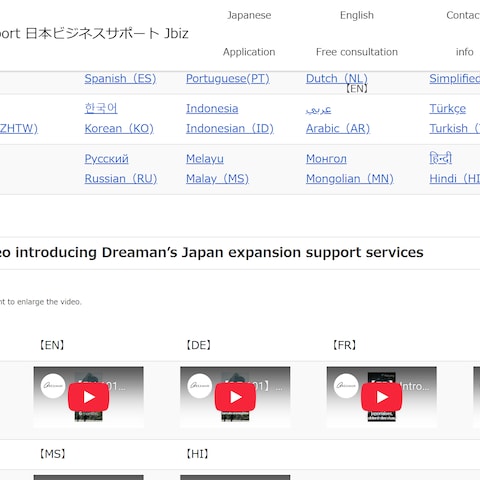480x480 pixels.
Task: Click the Dreaman's Japan expansion support services heading
Action: [x=212, y=252]
